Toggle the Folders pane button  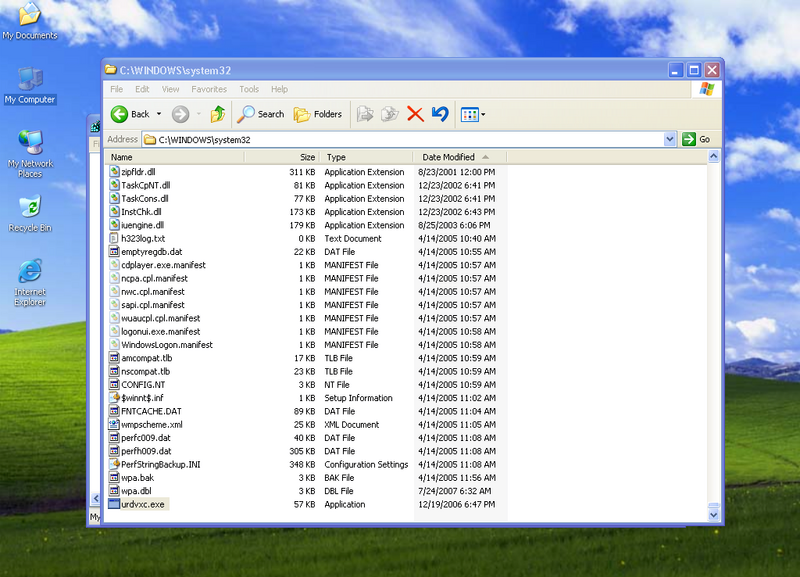(x=317, y=114)
